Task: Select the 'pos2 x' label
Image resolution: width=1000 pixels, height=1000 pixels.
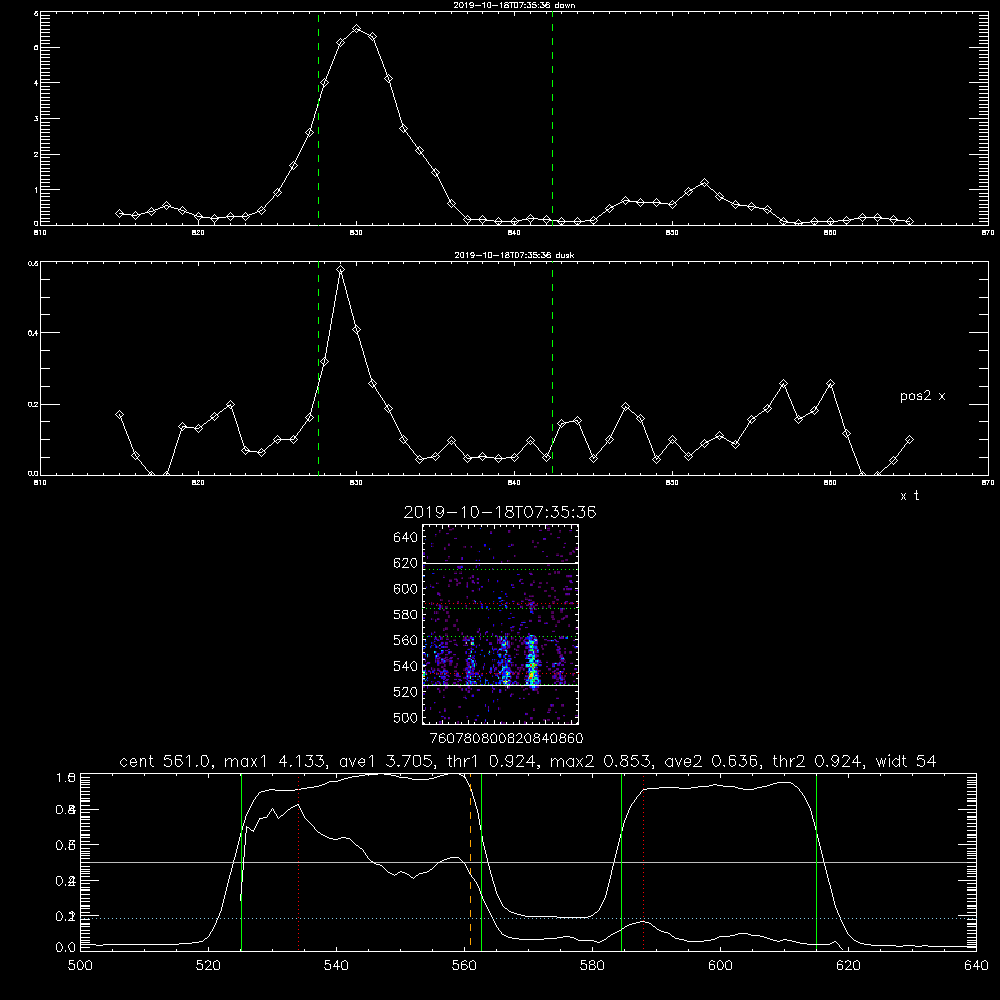Action: pyautogui.click(x=922, y=396)
